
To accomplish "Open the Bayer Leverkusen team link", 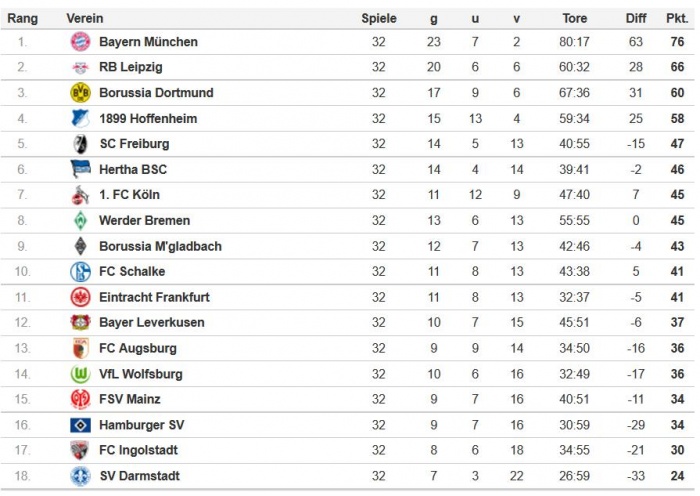I will pyautogui.click(x=151, y=323).
